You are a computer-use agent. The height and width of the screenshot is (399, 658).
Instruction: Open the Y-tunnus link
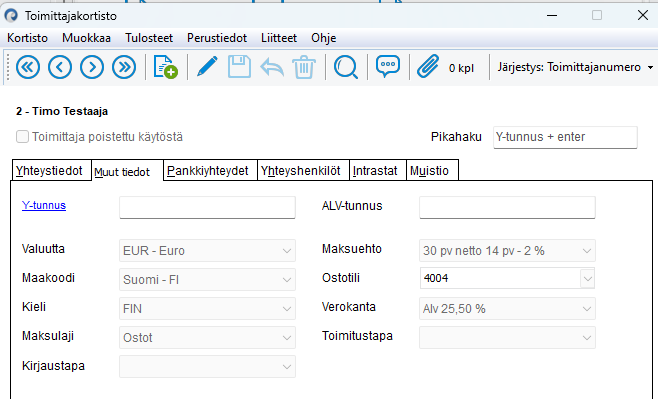pyautogui.click(x=44, y=205)
